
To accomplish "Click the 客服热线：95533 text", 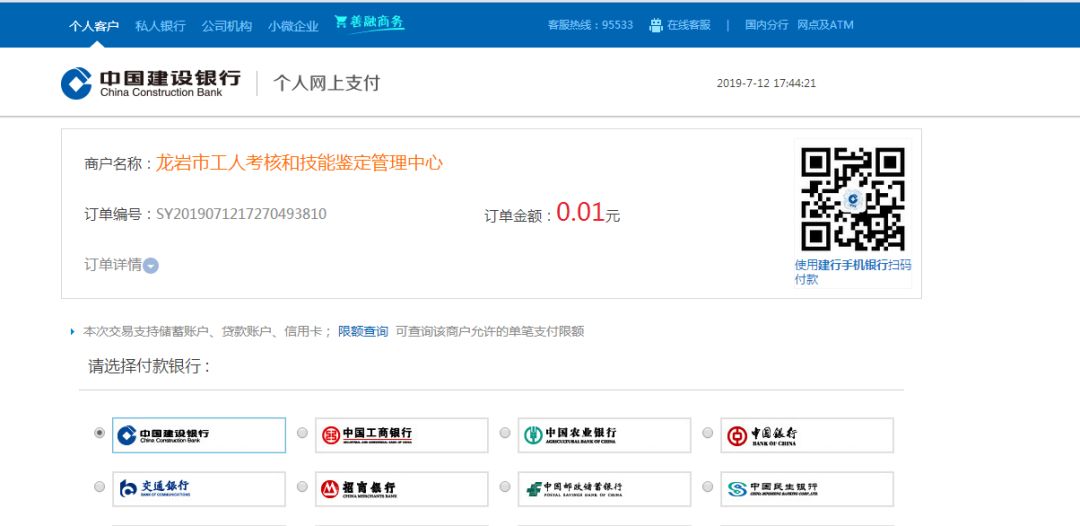I will pyautogui.click(x=590, y=25).
